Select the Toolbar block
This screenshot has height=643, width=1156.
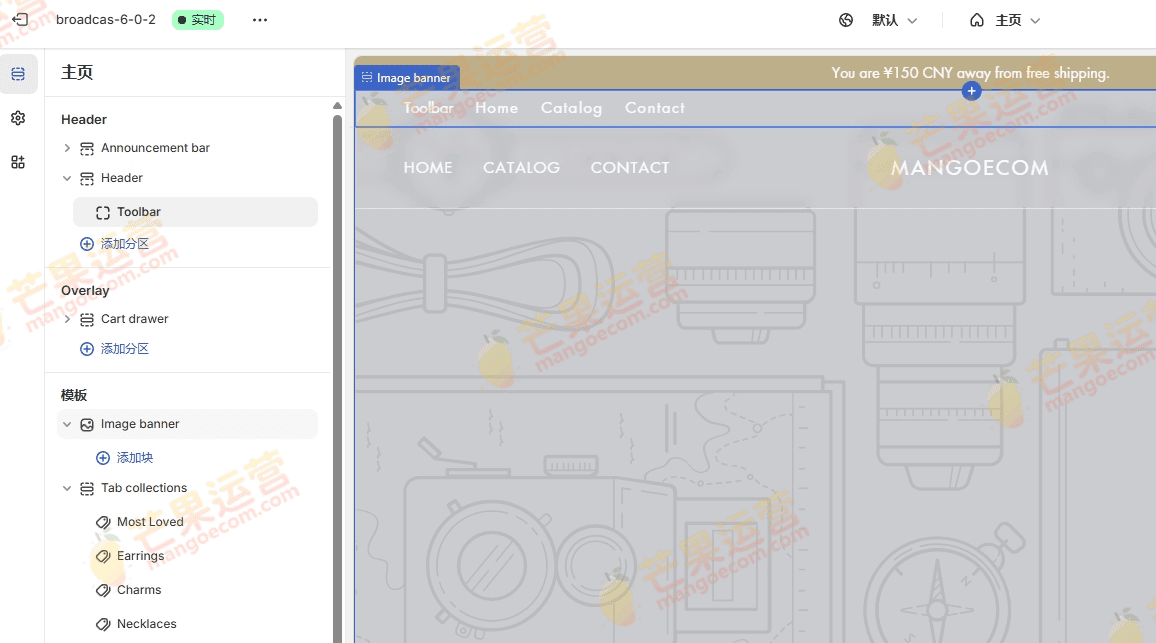tap(195, 212)
